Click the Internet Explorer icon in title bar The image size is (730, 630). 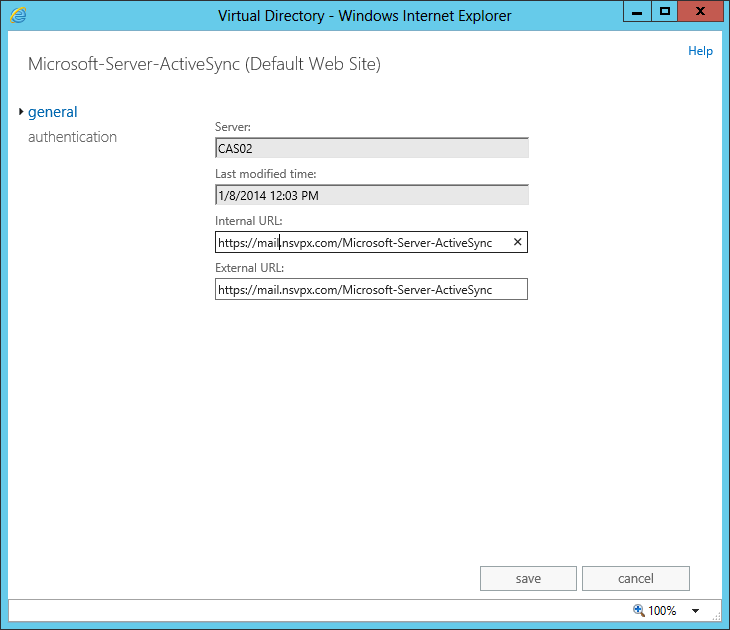[x=18, y=15]
